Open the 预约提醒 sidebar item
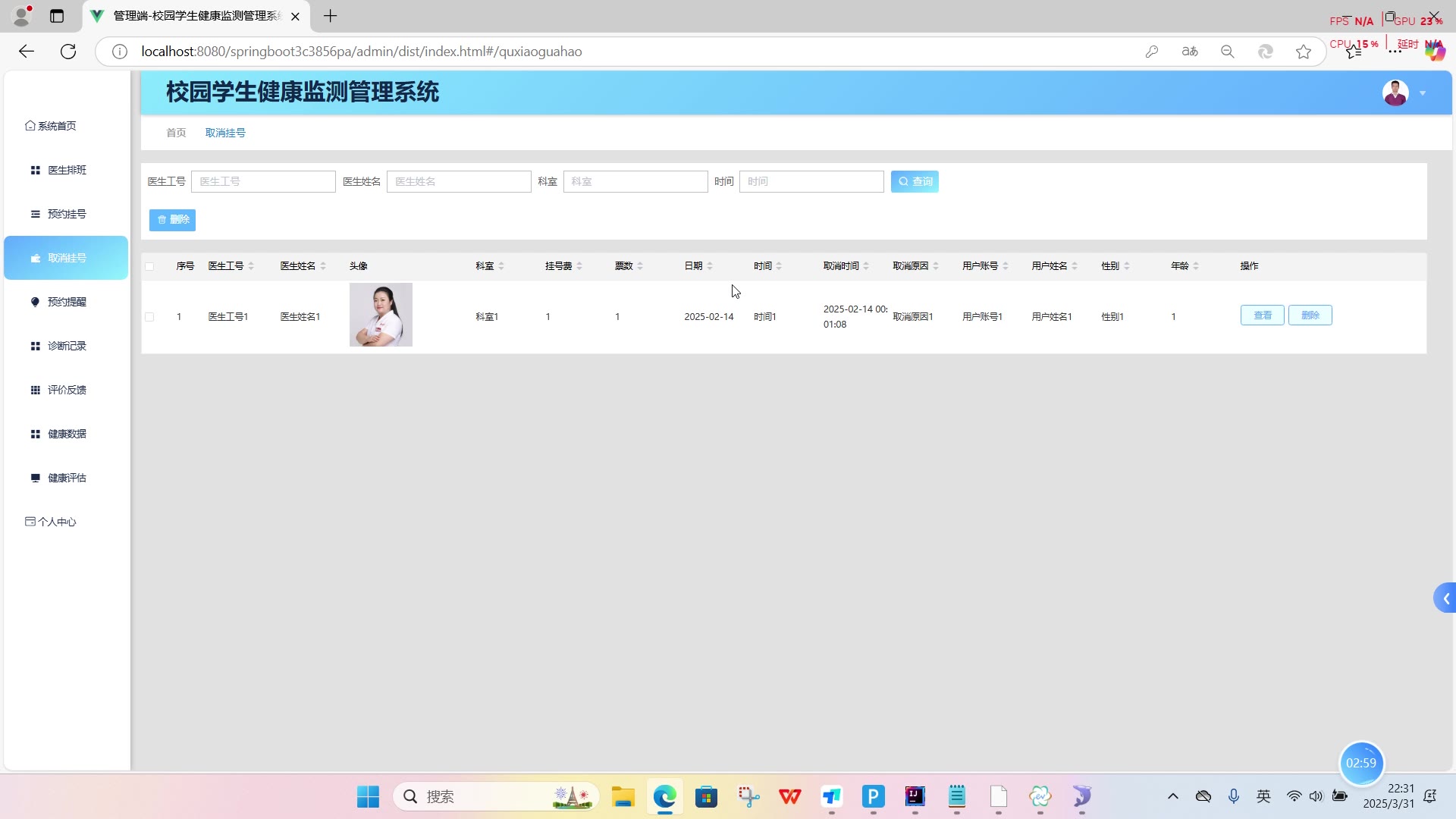Screen dimensions: 1456x819 click(67, 302)
